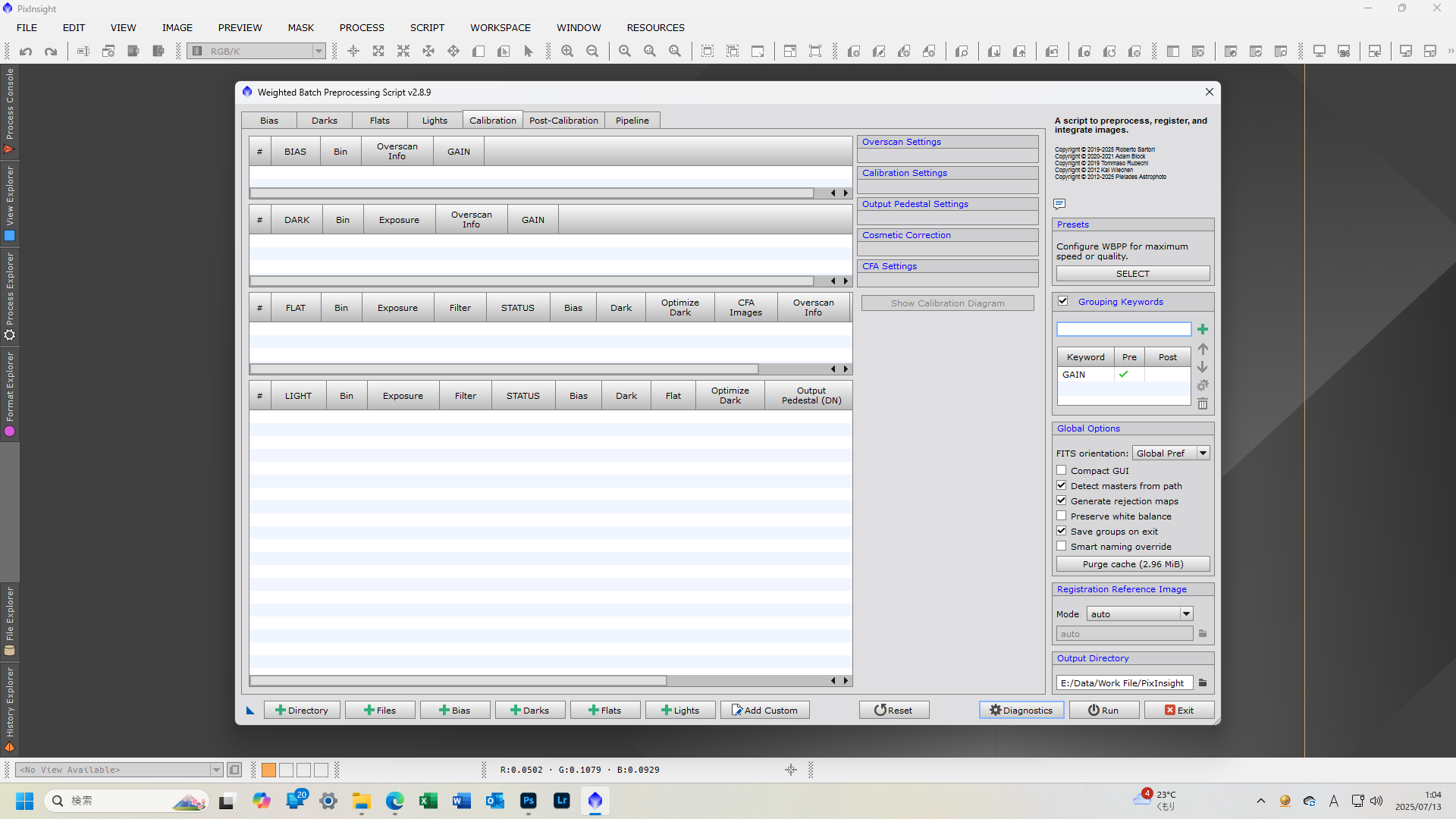Click the Windows Start button

click(x=25, y=801)
